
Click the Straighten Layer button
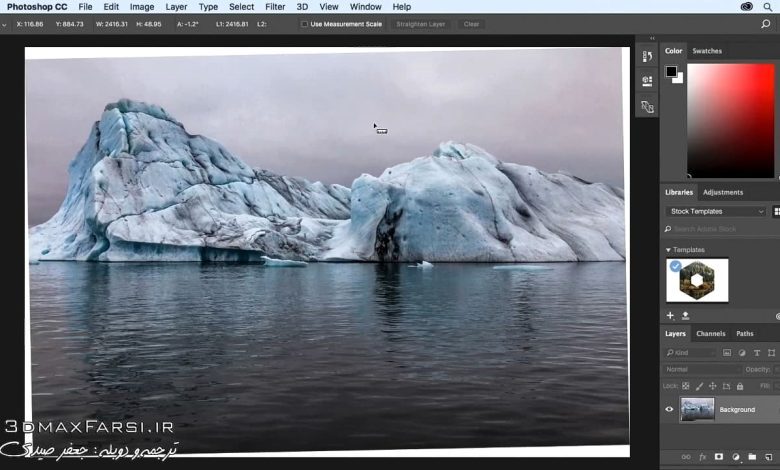[x=420, y=24]
